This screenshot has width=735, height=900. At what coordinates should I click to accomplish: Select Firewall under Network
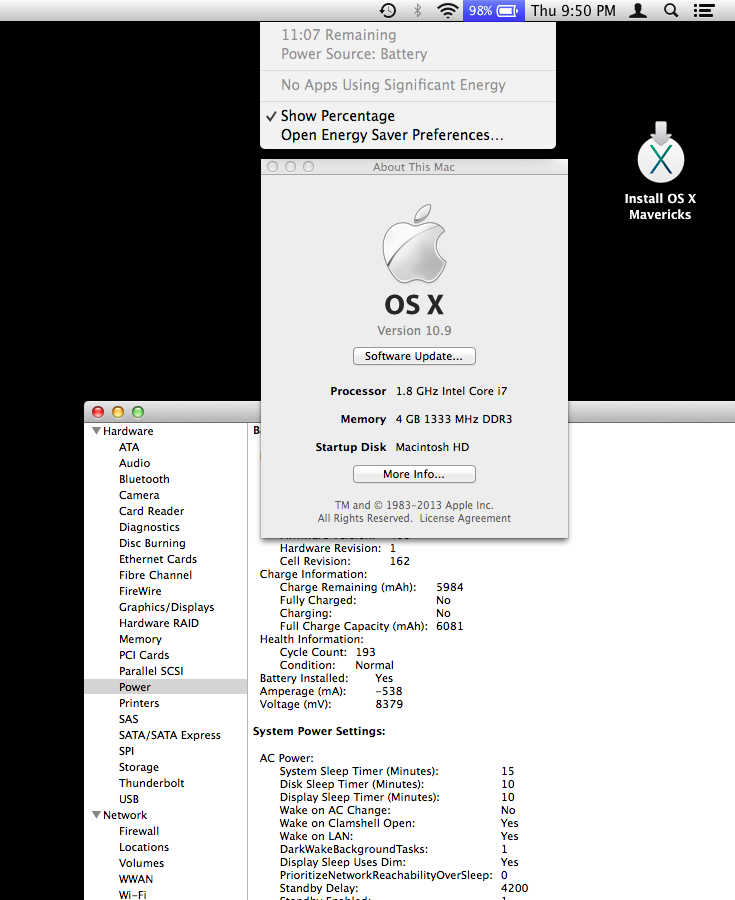pyautogui.click(x=139, y=831)
